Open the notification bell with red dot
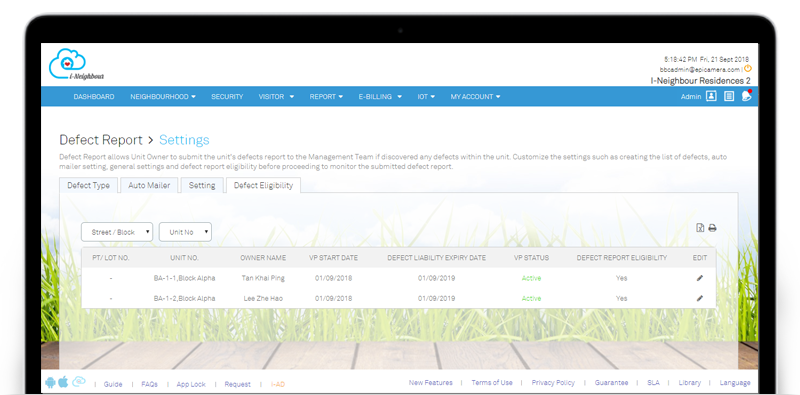 tap(746, 95)
